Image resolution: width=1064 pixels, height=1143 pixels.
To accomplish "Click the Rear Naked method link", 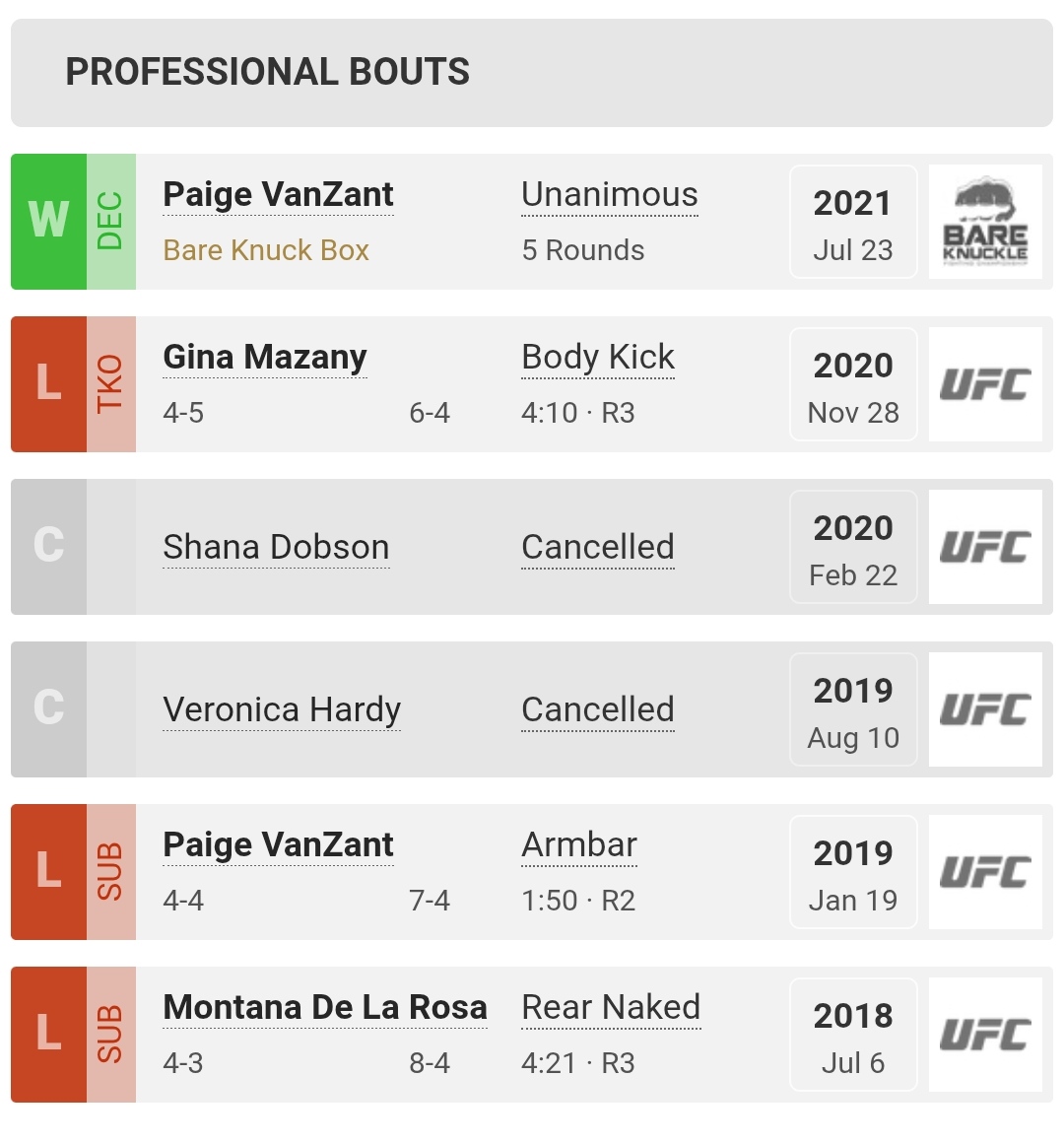I will pos(611,1007).
